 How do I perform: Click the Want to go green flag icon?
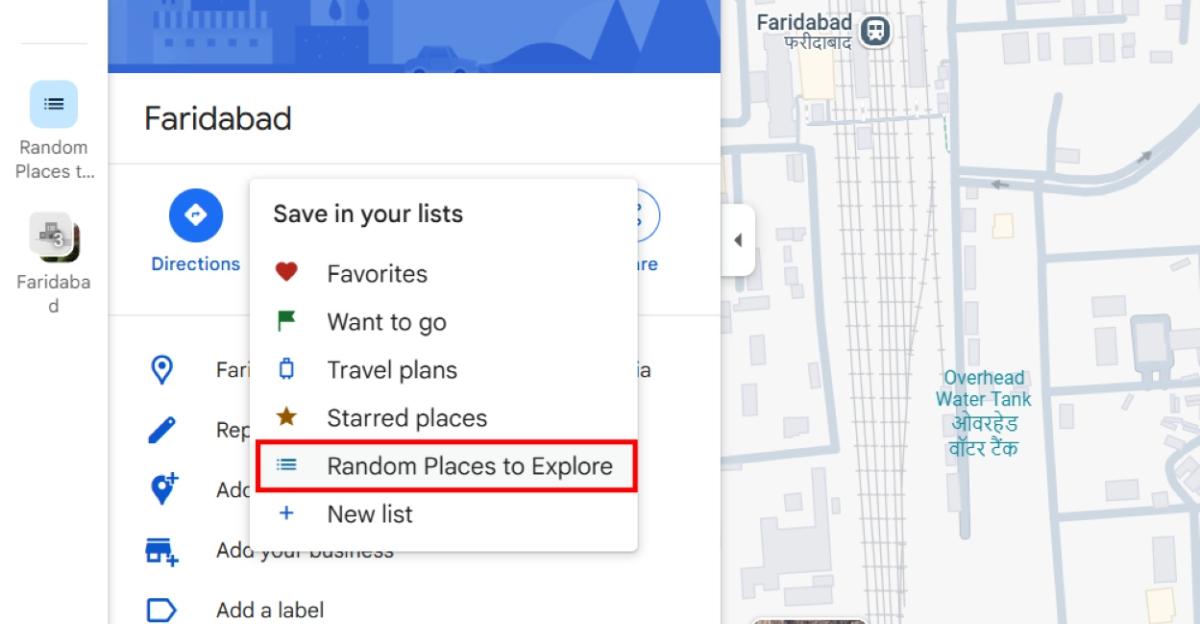[x=287, y=321]
